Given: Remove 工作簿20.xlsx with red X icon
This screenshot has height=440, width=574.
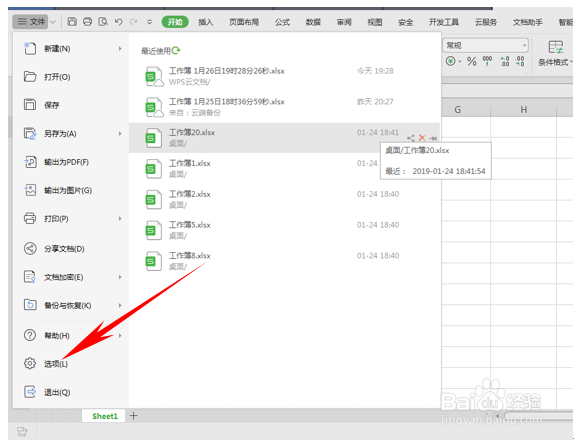Looking at the screenshot, I should (x=422, y=138).
